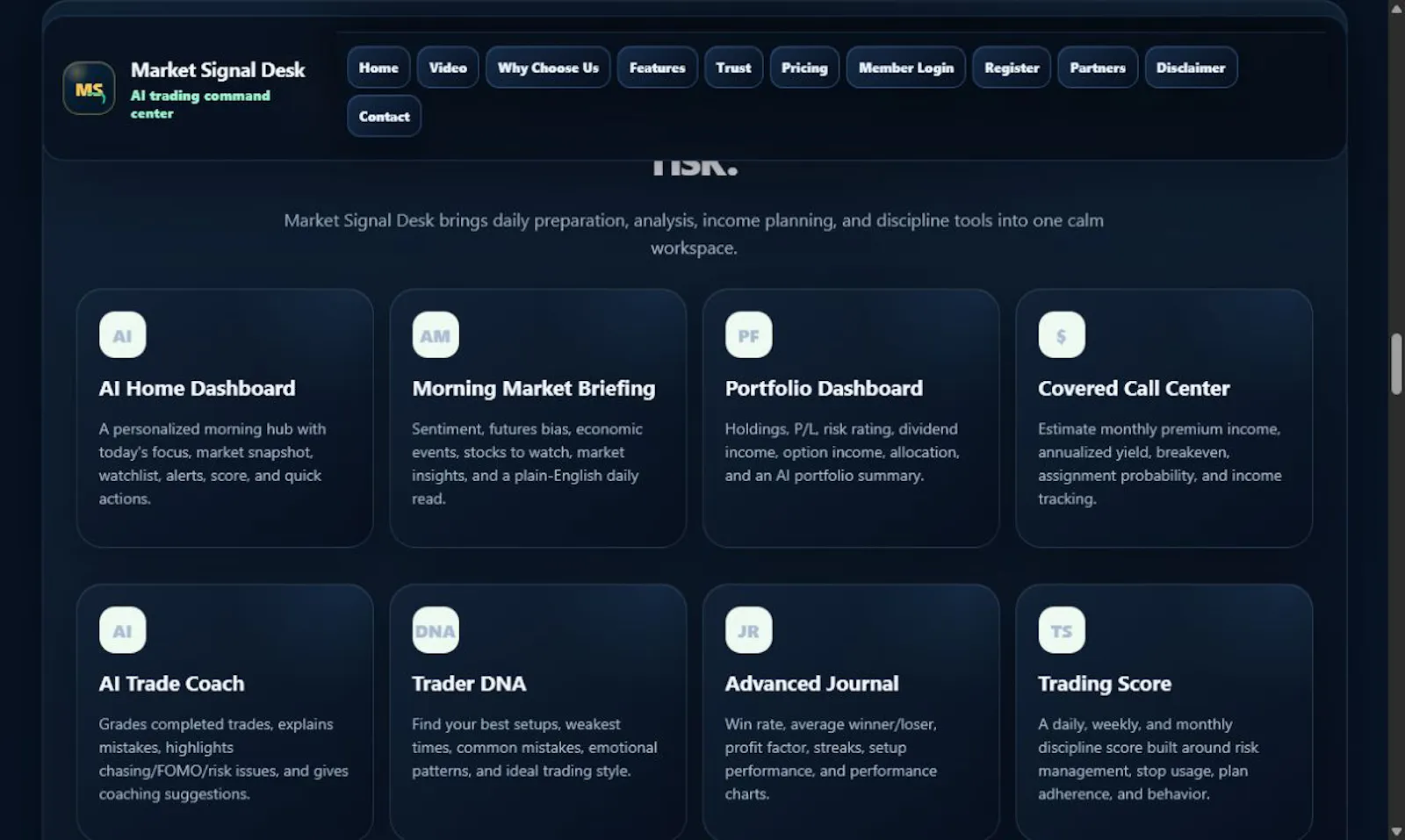Image resolution: width=1405 pixels, height=840 pixels.
Task: Click the 'Sentiment, futures bias' description
Action: [x=527, y=463]
